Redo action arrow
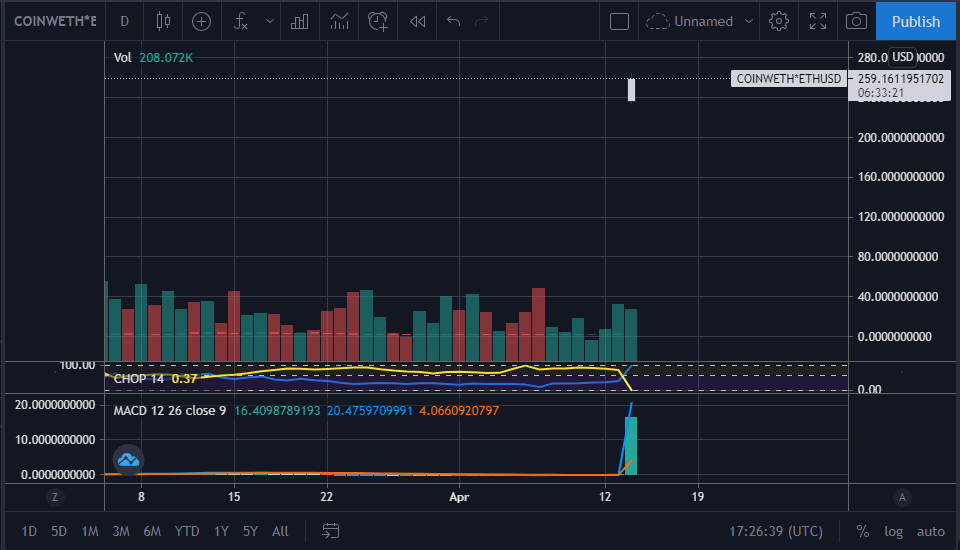This screenshot has width=960, height=550. tap(482, 21)
